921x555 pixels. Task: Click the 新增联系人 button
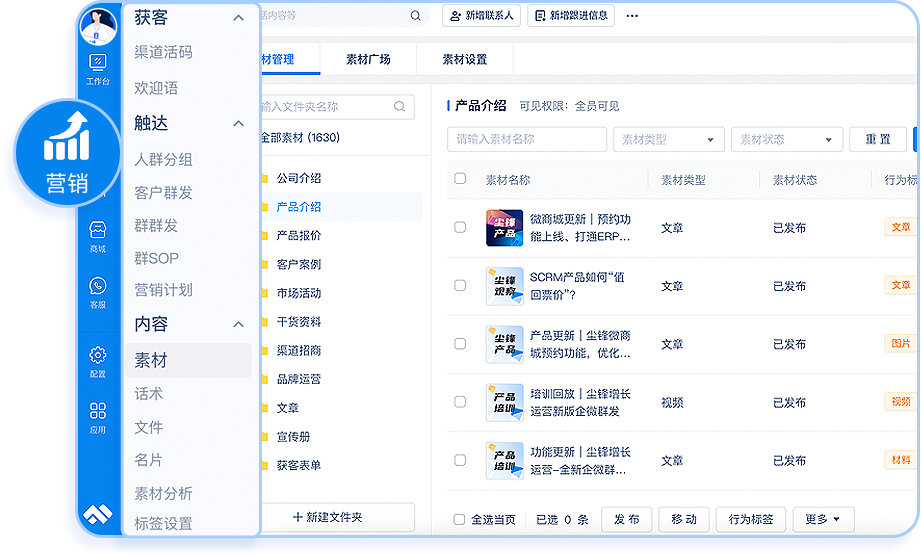[x=482, y=16]
